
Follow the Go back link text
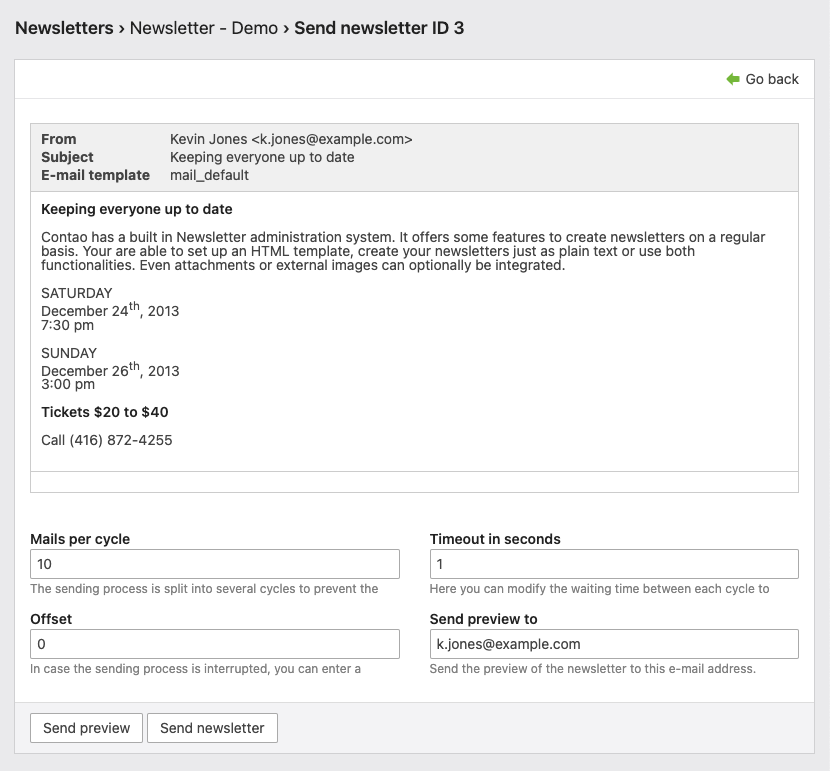pyautogui.click(x=772, y=79)
